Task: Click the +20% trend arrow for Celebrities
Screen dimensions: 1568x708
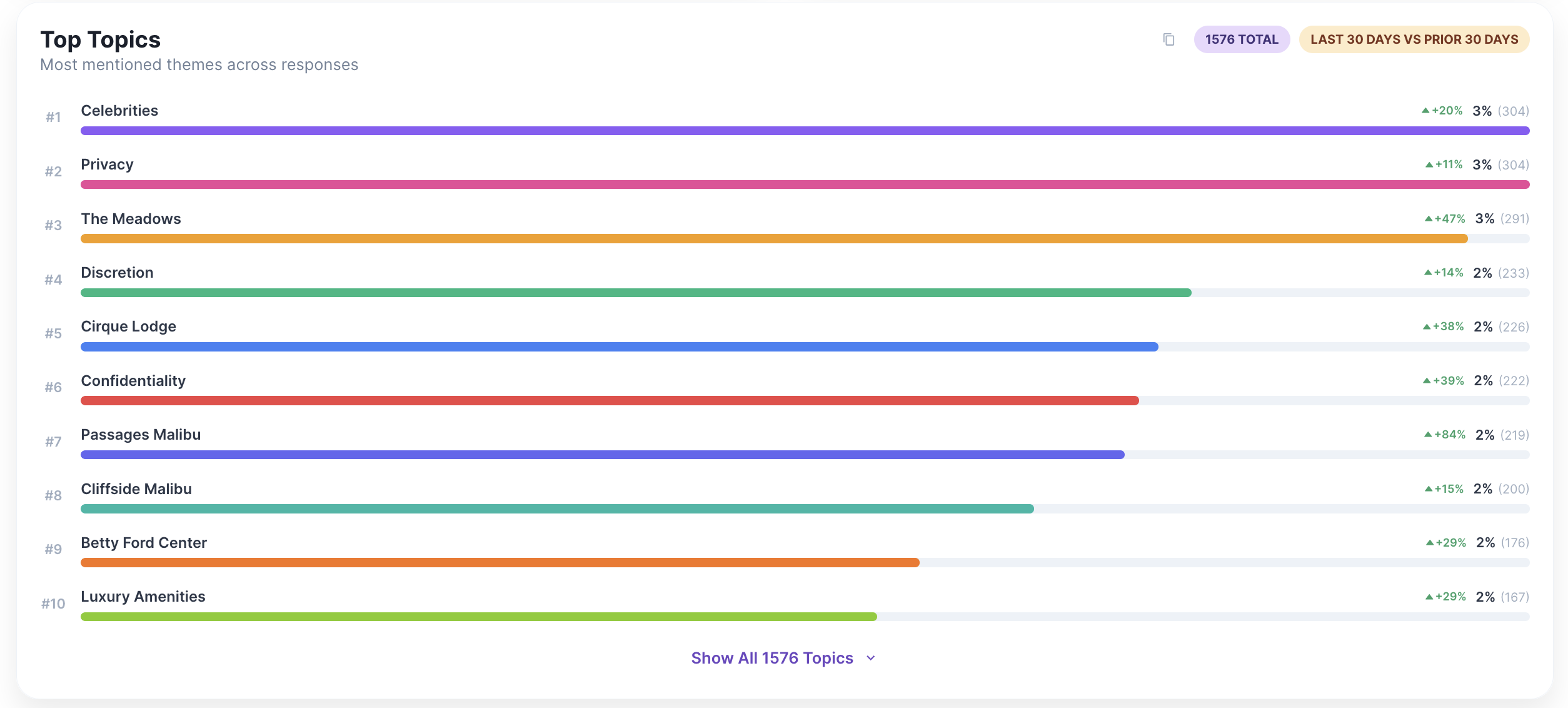Action: [1425, 111]
